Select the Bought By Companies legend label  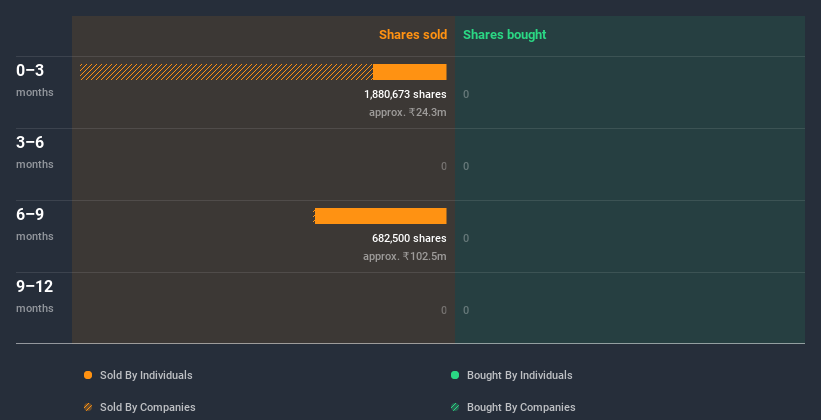point(521,407)
